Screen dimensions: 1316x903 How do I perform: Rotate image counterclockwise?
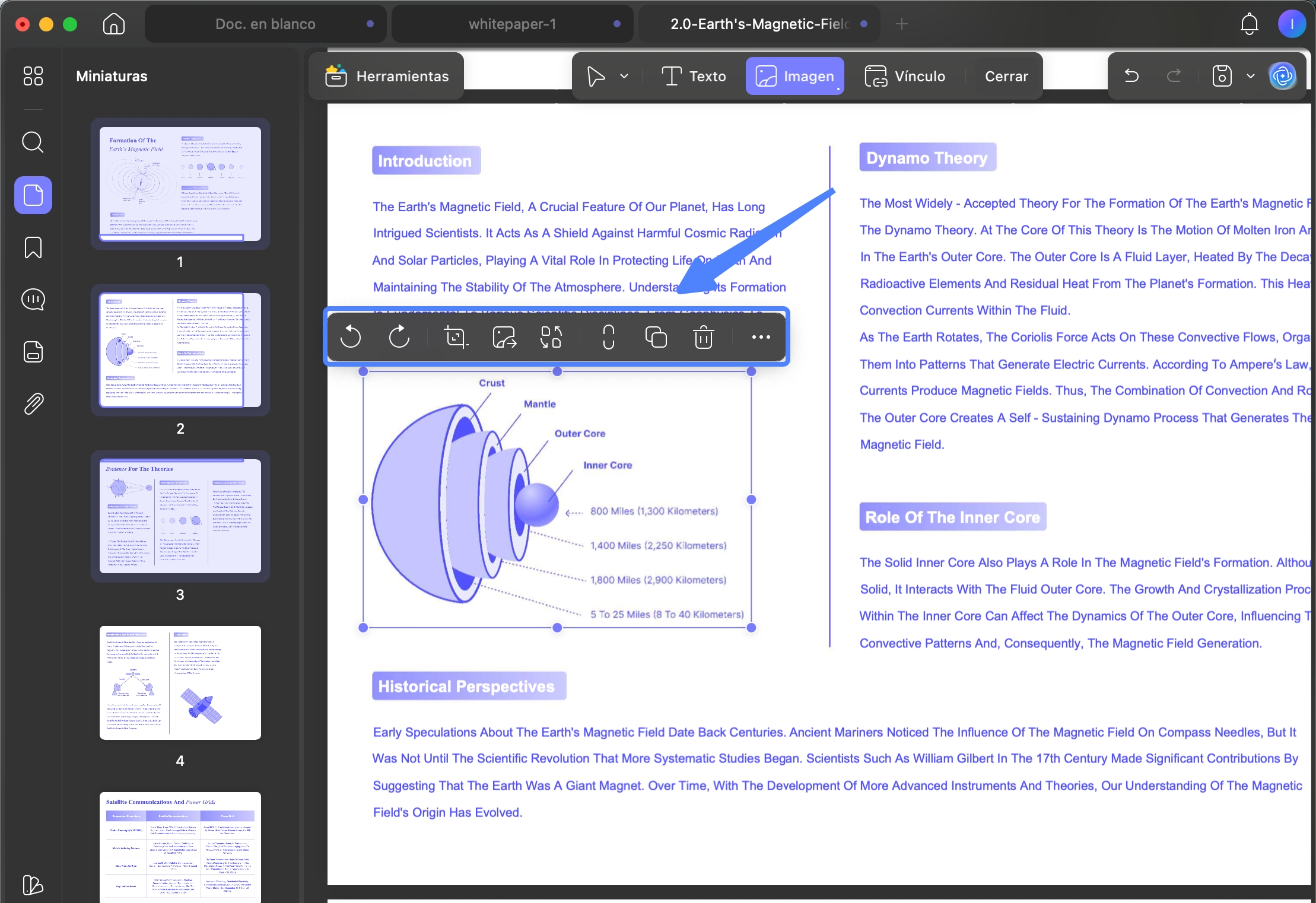351,337
